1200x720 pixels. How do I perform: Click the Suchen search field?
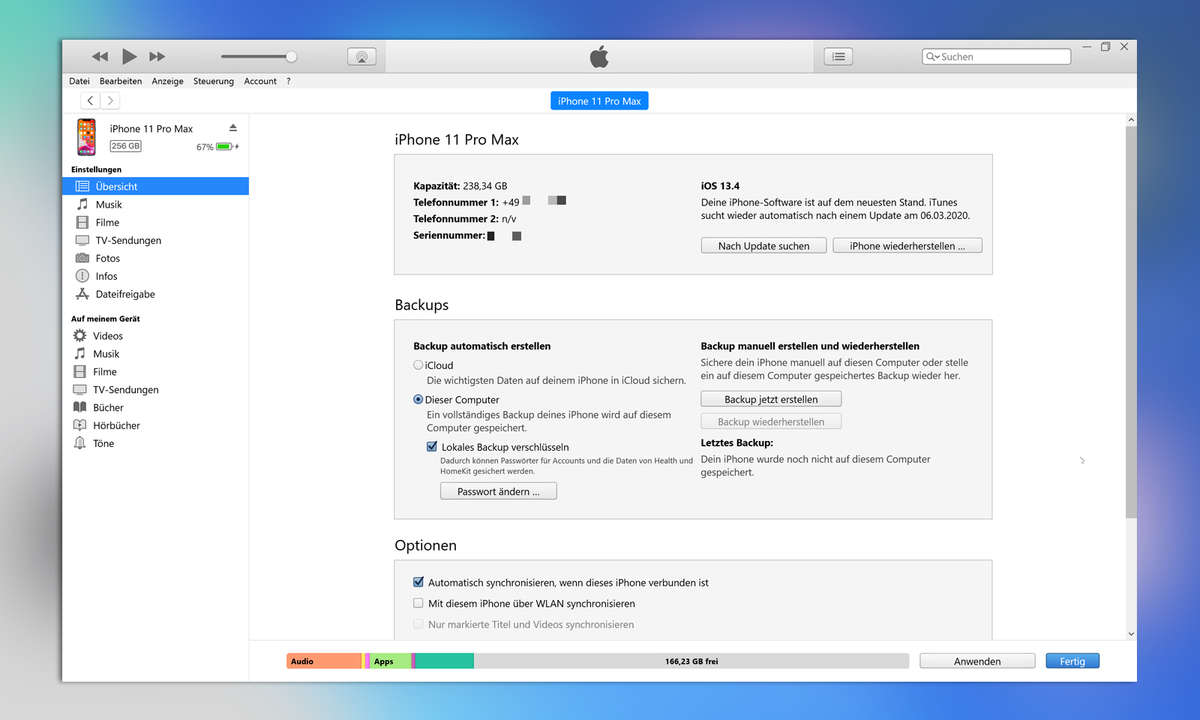(x=996, y=57)
